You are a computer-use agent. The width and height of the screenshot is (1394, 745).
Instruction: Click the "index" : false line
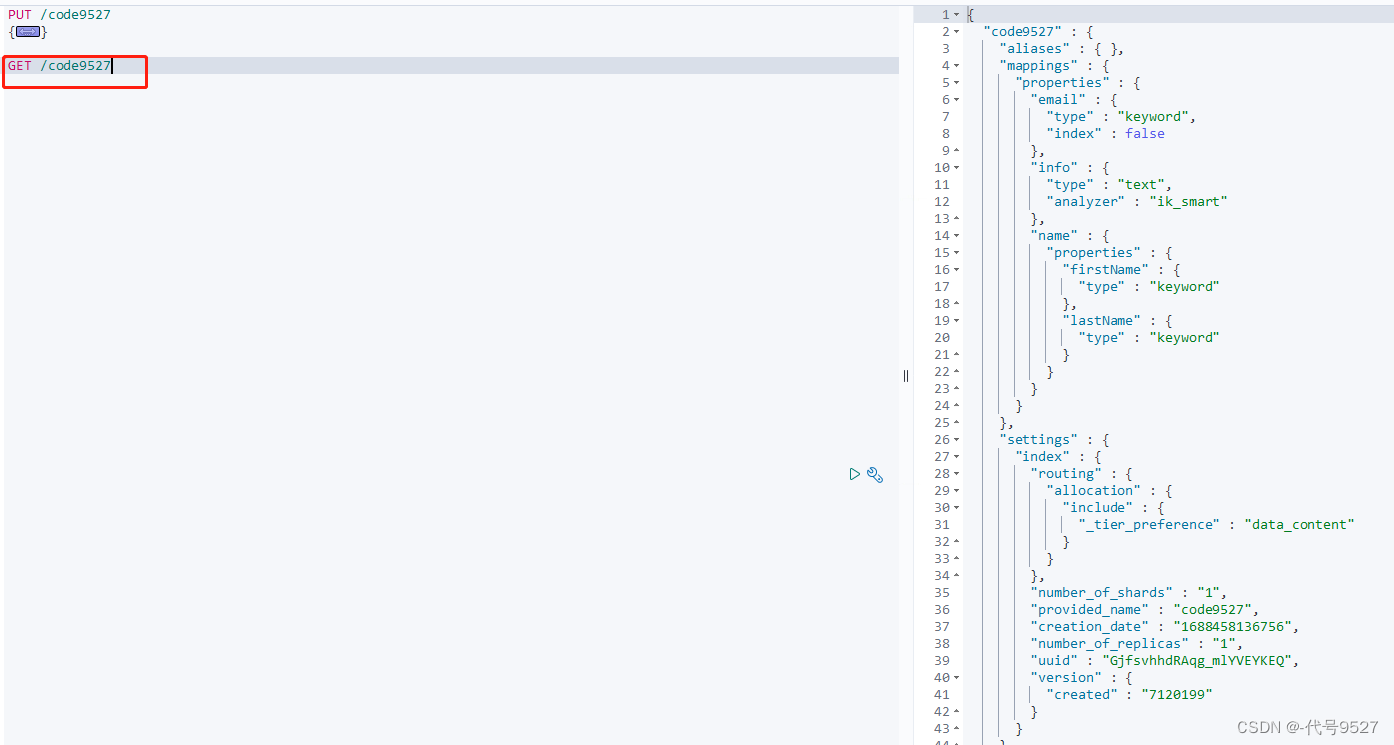pyautogui.click(x=1105, y=133)
